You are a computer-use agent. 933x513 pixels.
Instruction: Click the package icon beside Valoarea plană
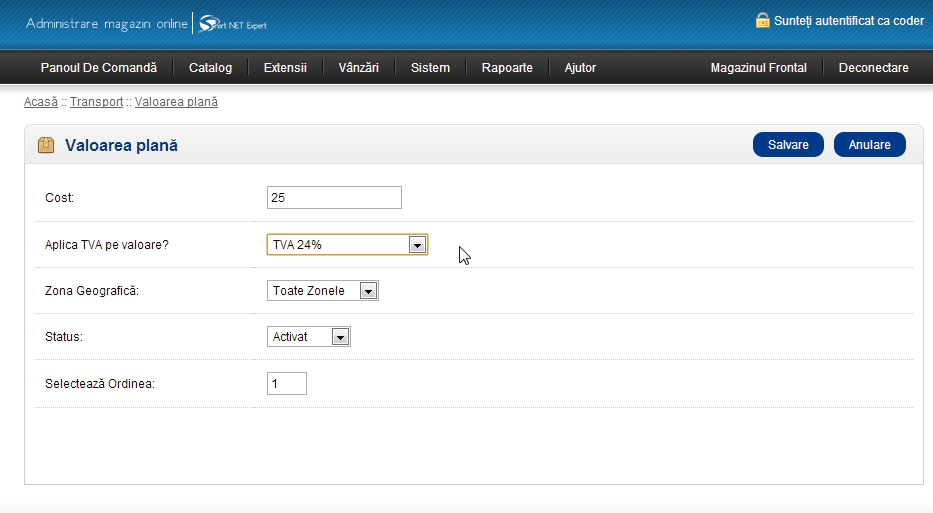[46, 145]
